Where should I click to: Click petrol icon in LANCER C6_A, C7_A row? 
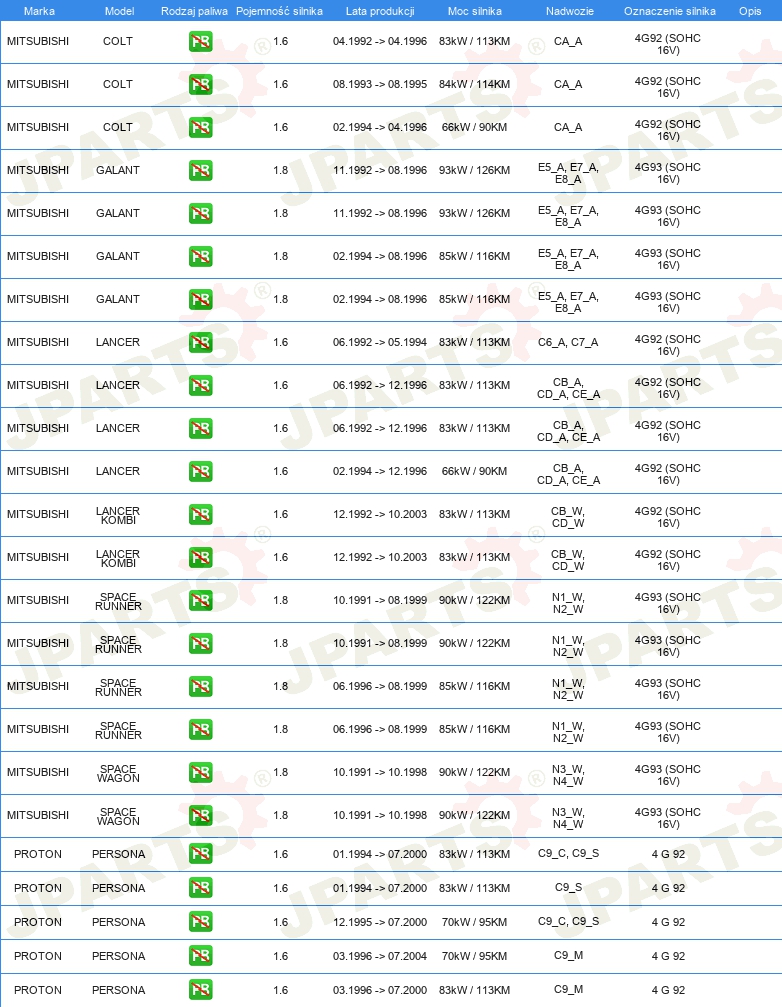(200, 343)
